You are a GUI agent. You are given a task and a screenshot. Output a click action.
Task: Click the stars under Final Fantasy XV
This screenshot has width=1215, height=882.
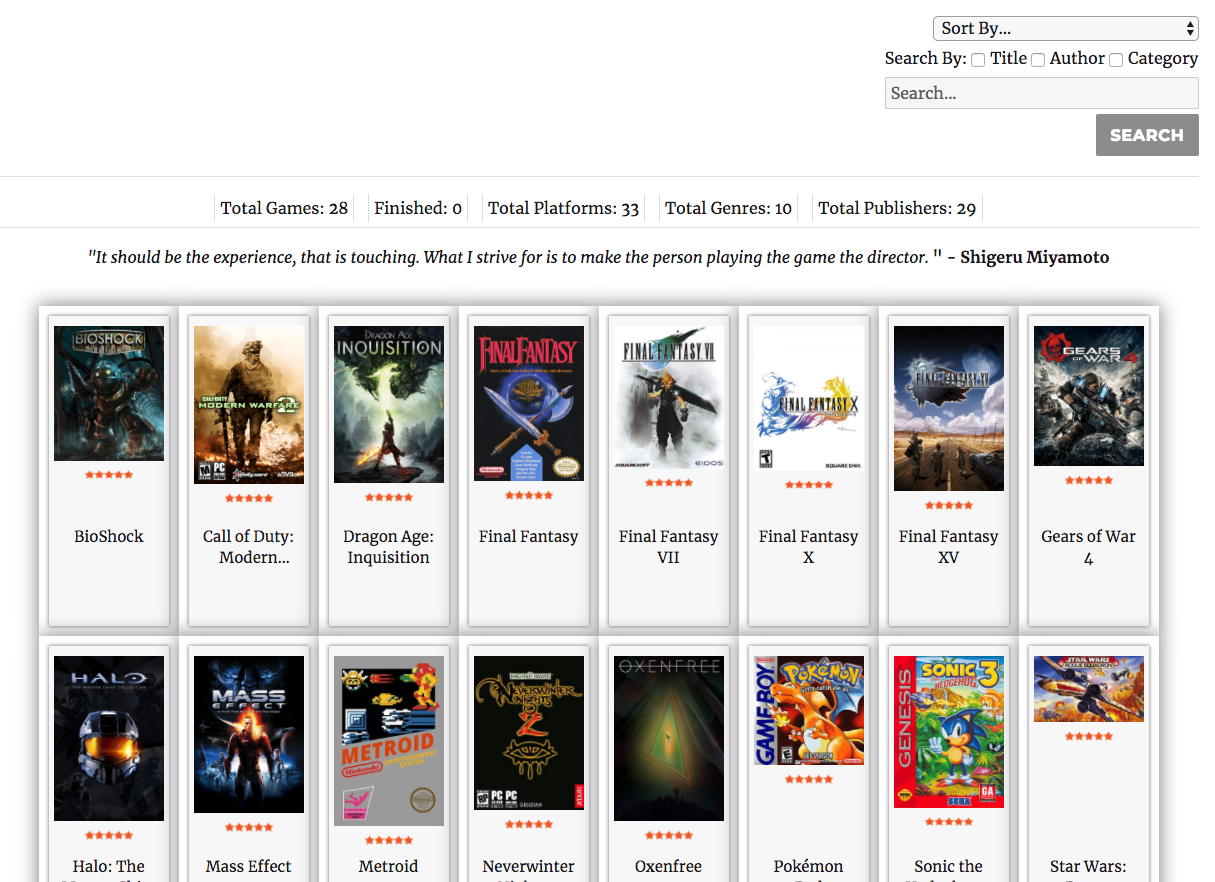click(949, 506)
